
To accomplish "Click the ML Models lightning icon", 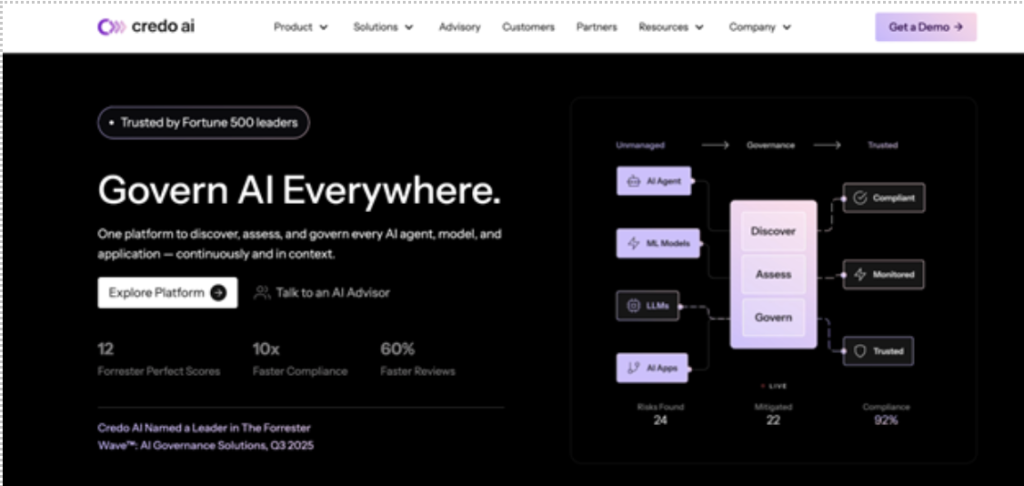I will (633, 243).
